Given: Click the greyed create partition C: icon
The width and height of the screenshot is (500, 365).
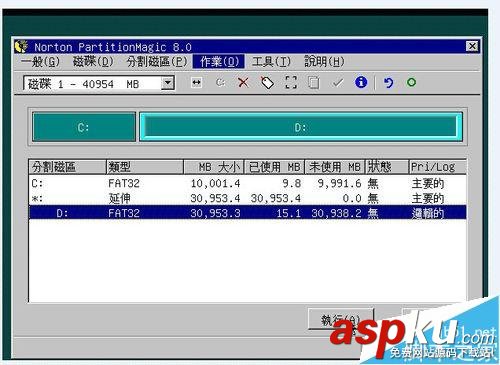Looking at the screenshot, I should click(x=220, y=82).
